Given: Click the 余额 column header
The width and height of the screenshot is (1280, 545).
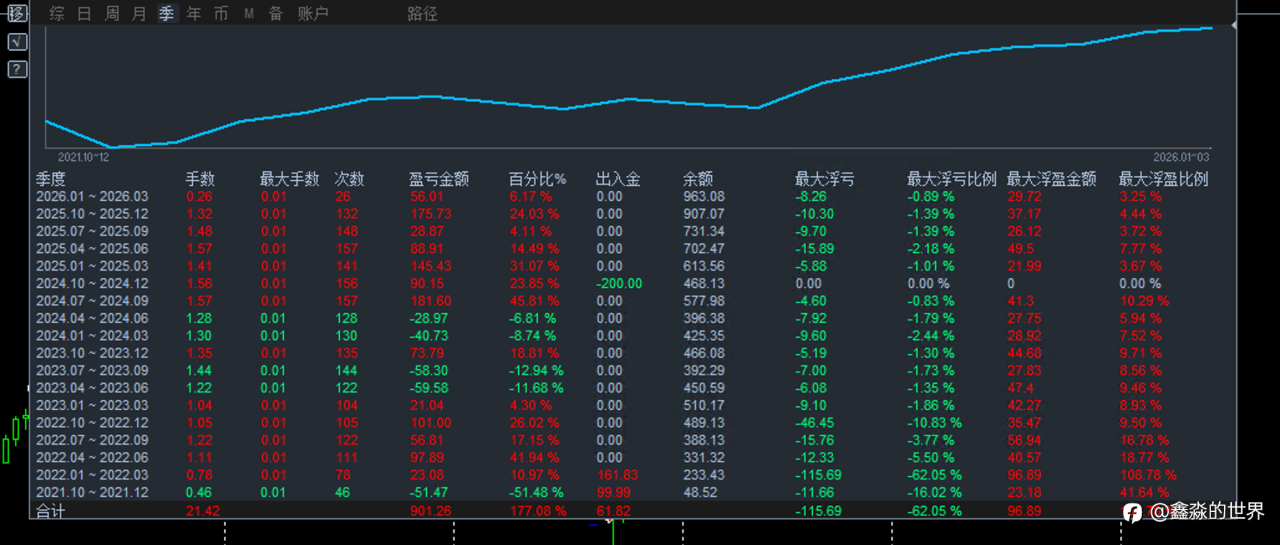Looking at the screenshot, I should tap(698, 179).
